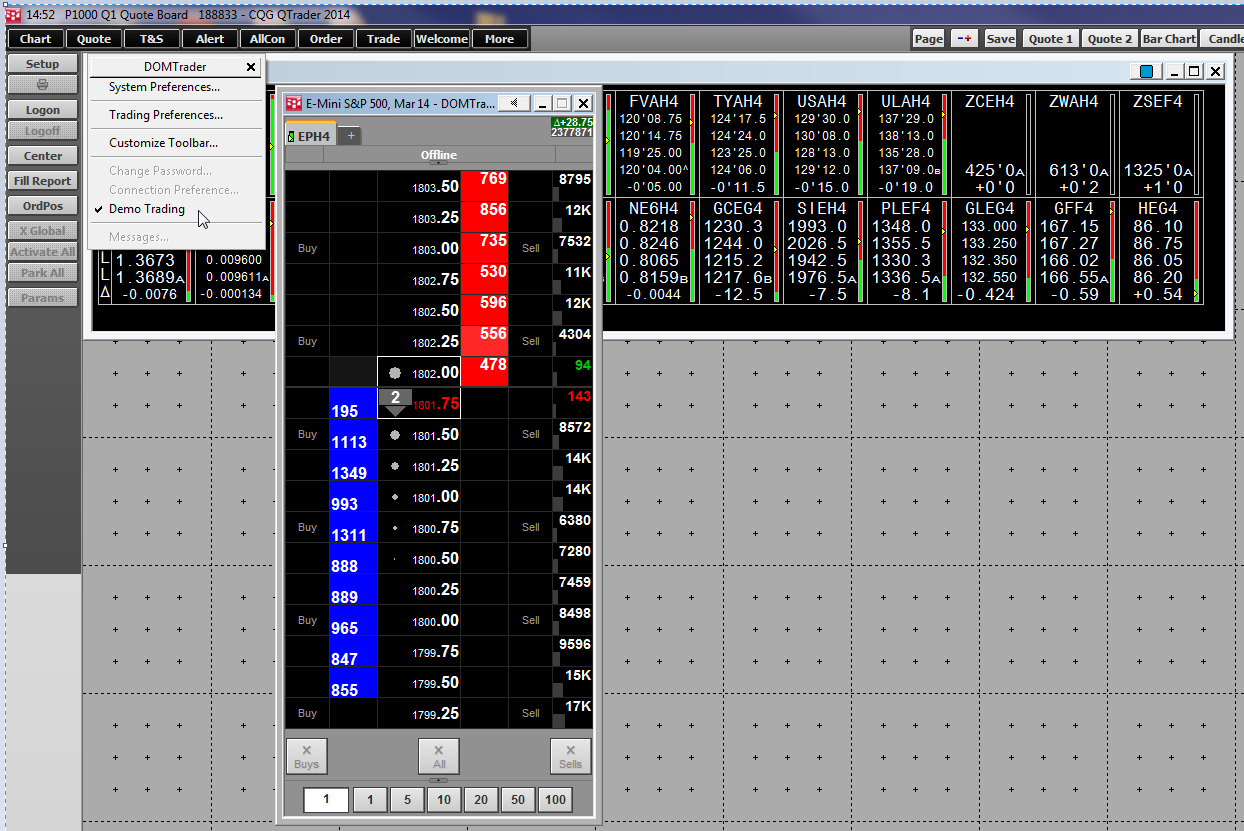
Task: Click the Sell cell in 1803.00 row
Action: coord(531,248)
